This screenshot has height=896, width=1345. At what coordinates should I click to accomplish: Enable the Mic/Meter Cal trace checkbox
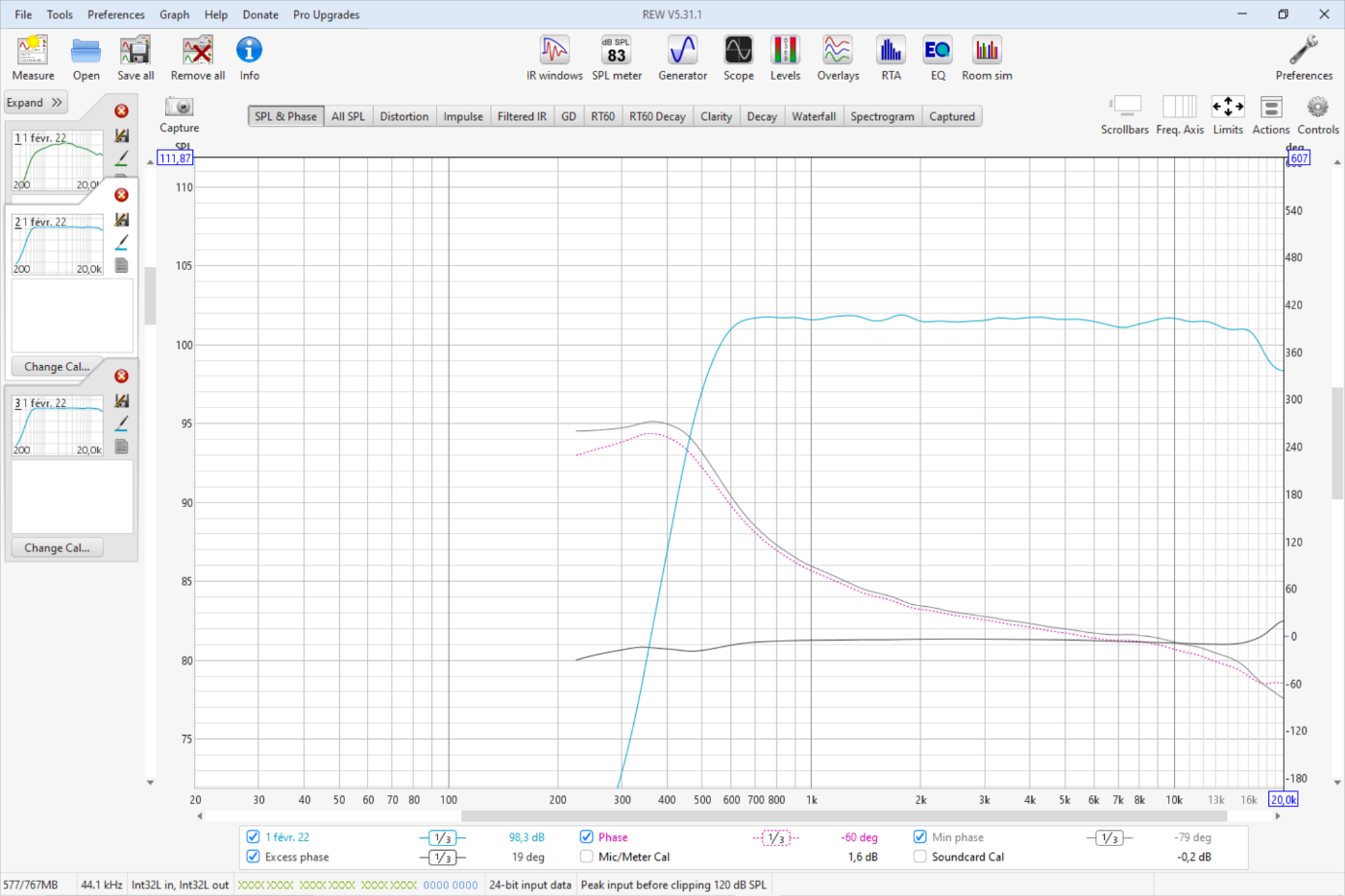(586, 857)
